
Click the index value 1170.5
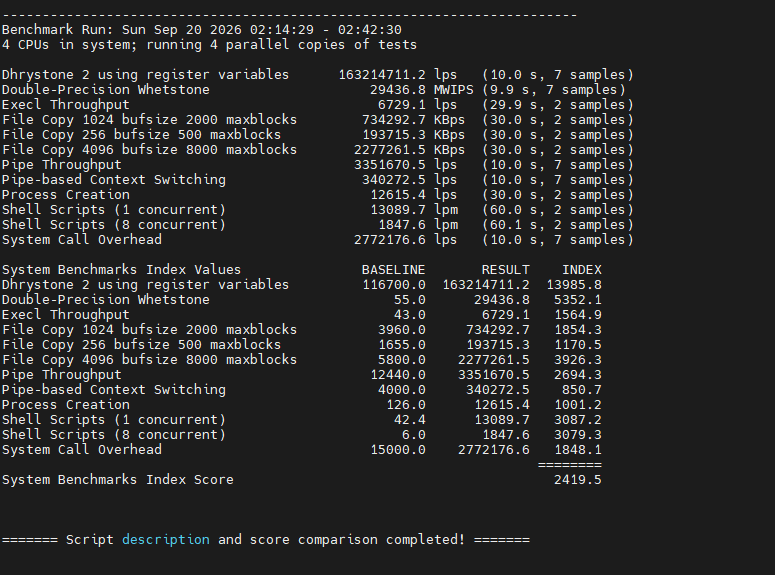[x=578, y=345]
